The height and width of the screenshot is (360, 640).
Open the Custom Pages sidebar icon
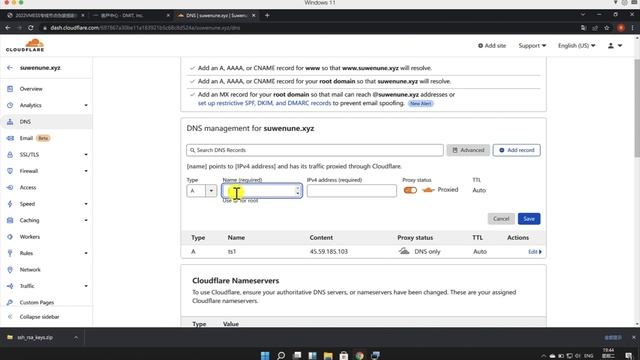coord(10,302)
